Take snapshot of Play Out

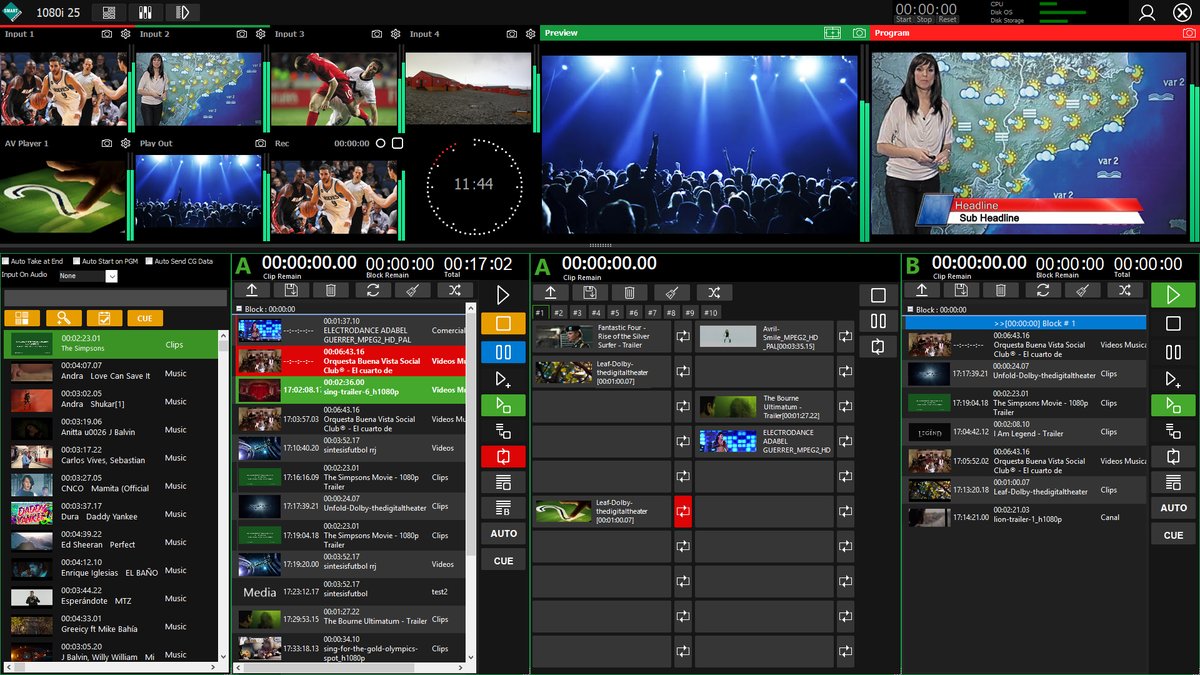coord(261,143)
